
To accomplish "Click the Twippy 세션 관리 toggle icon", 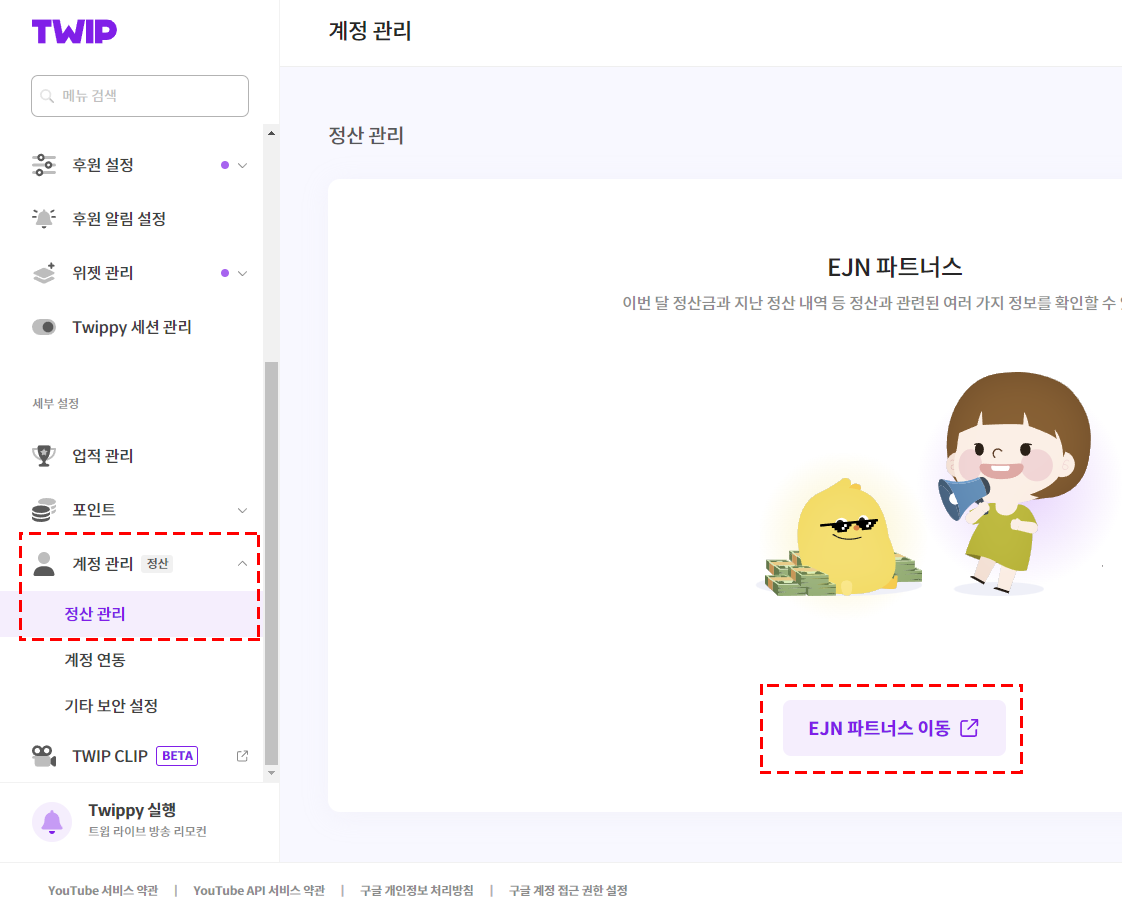I will click(44, 327).
